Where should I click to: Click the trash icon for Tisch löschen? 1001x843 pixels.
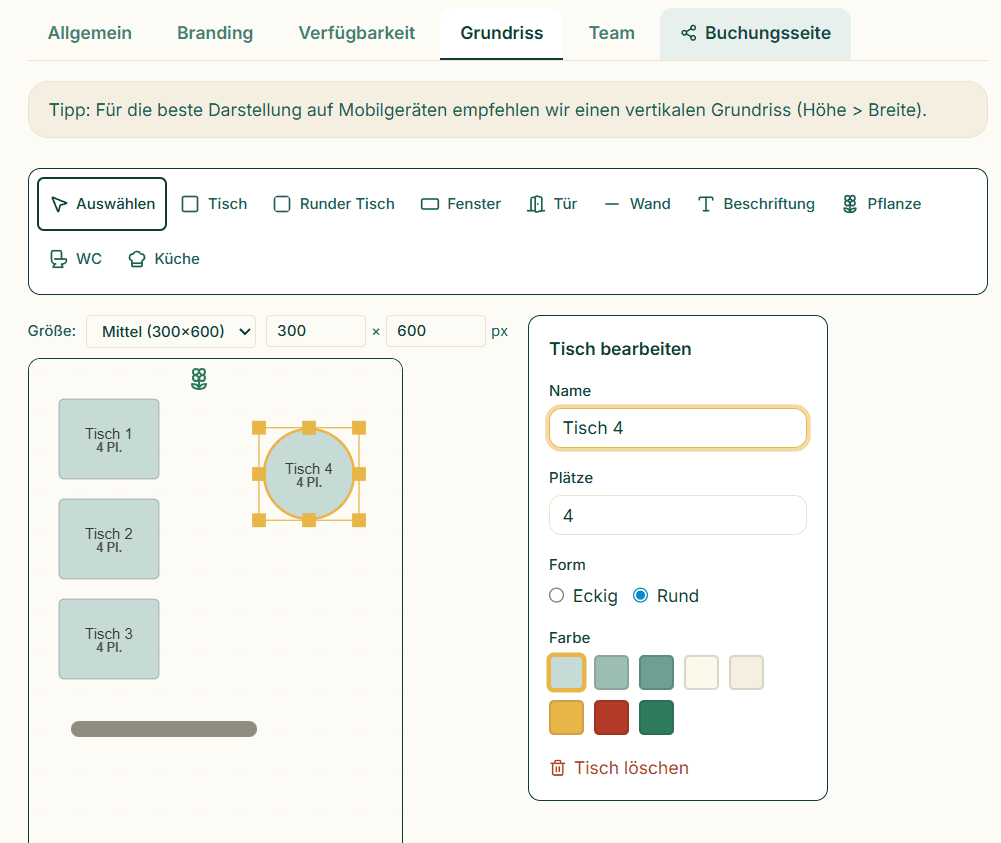557,768
